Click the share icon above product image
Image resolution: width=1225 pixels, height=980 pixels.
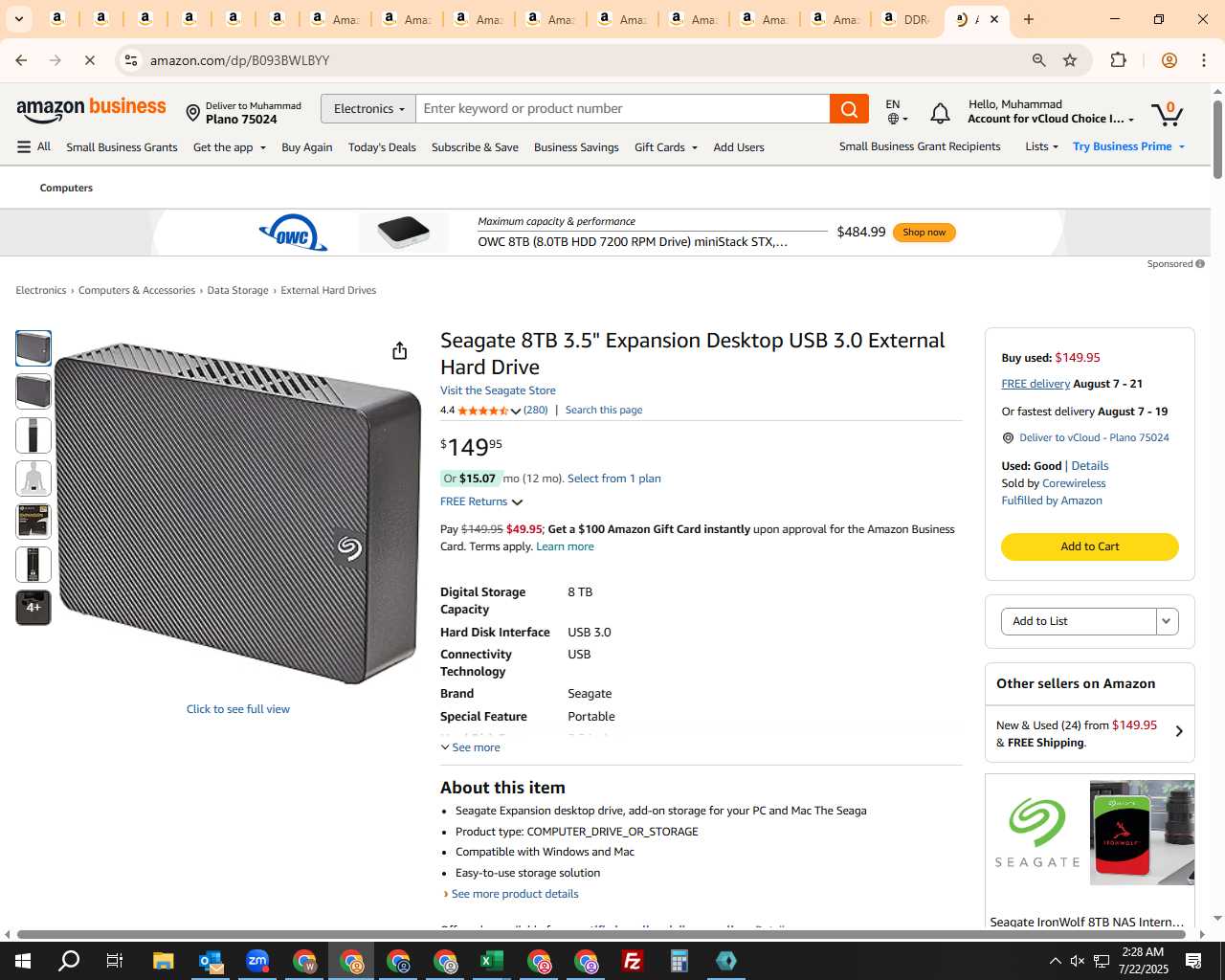point(400,351)
